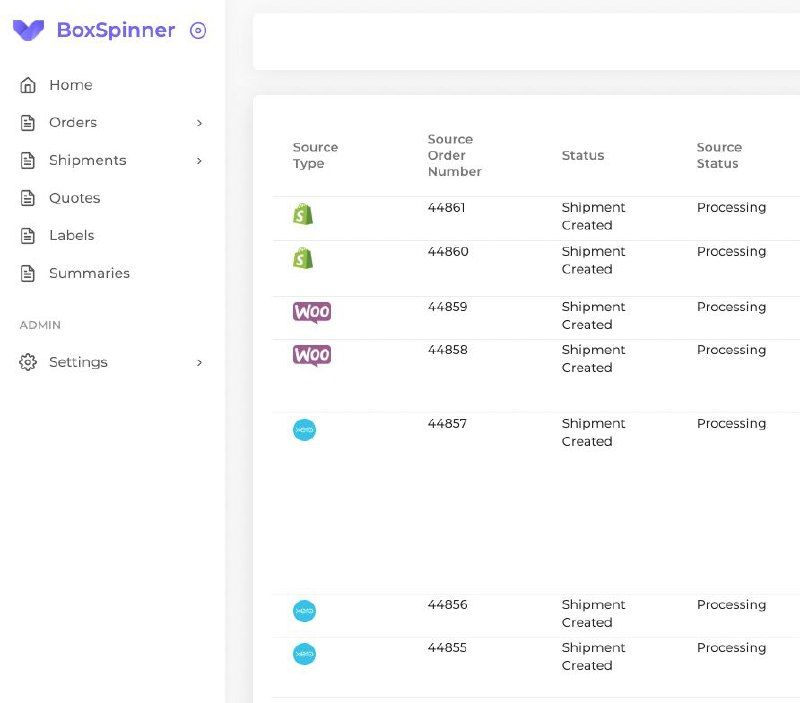Sort by the Source Order Number column header
This screenshot has width=800, height=703.
click(455, 156)
